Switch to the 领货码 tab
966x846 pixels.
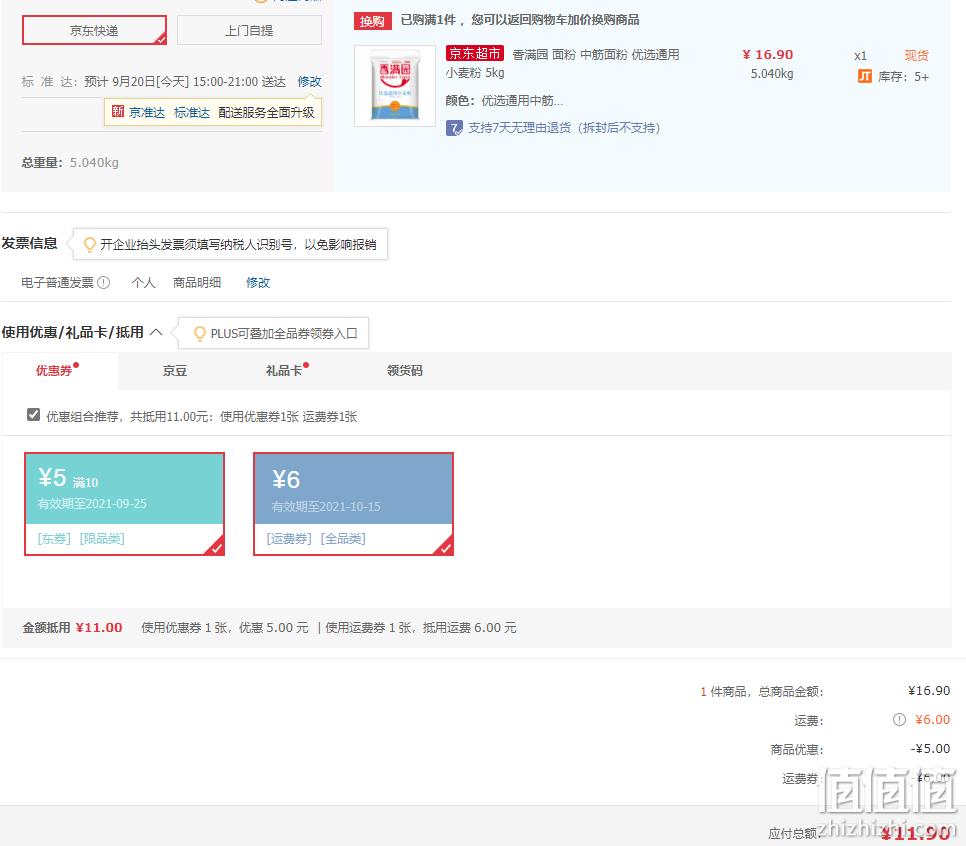(x=405, y=370)
